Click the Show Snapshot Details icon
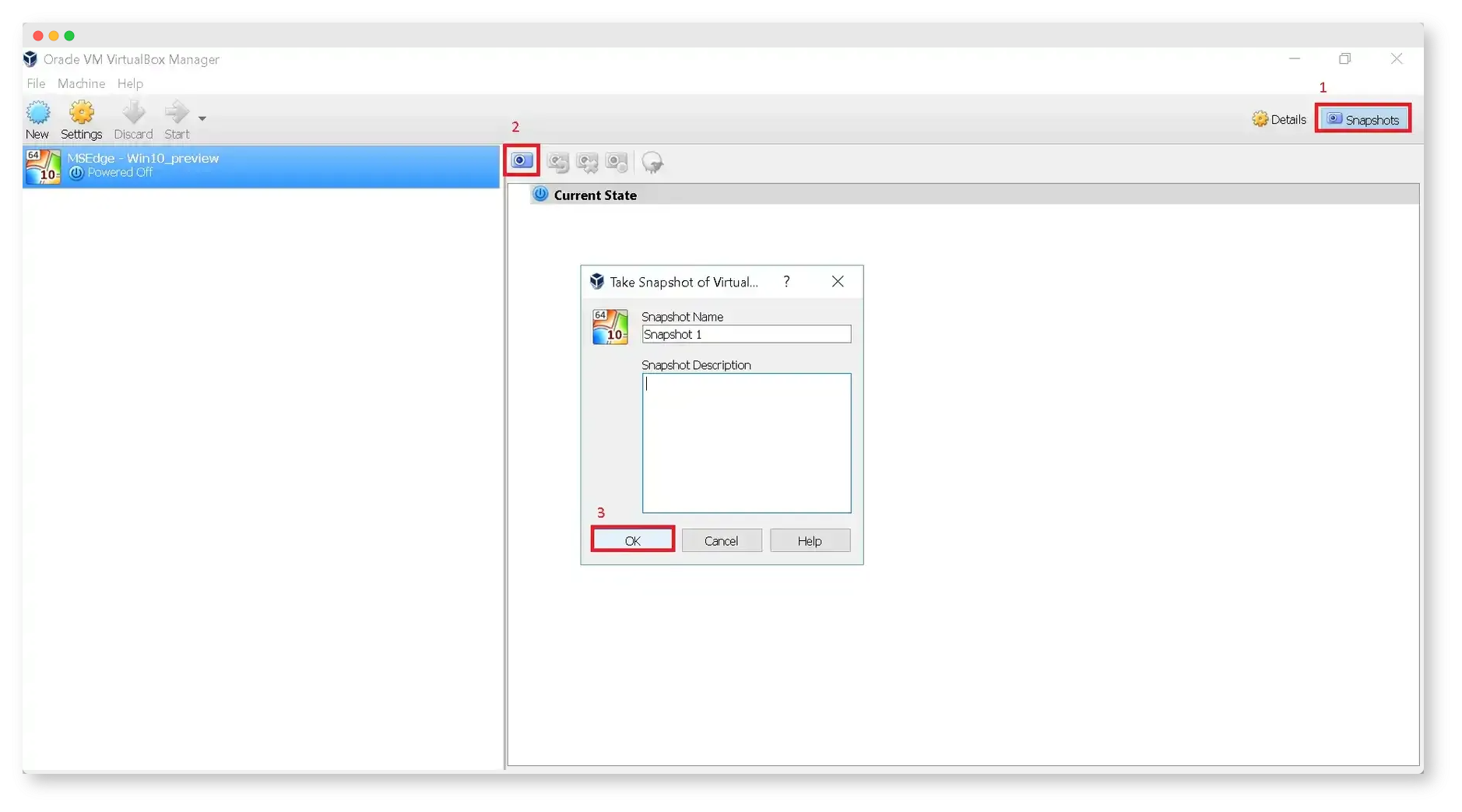Screen dimensions: 1462x812 617,162
